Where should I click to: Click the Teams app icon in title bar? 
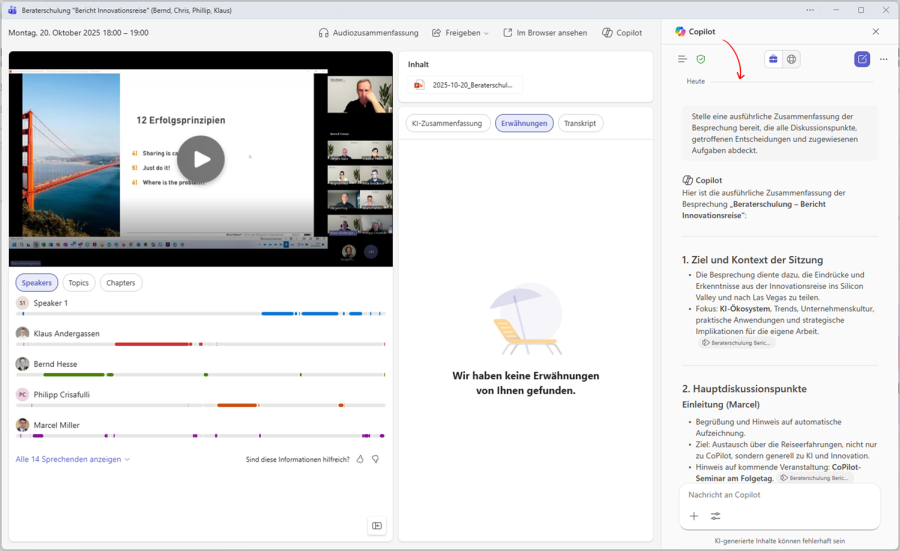(11, 10)
